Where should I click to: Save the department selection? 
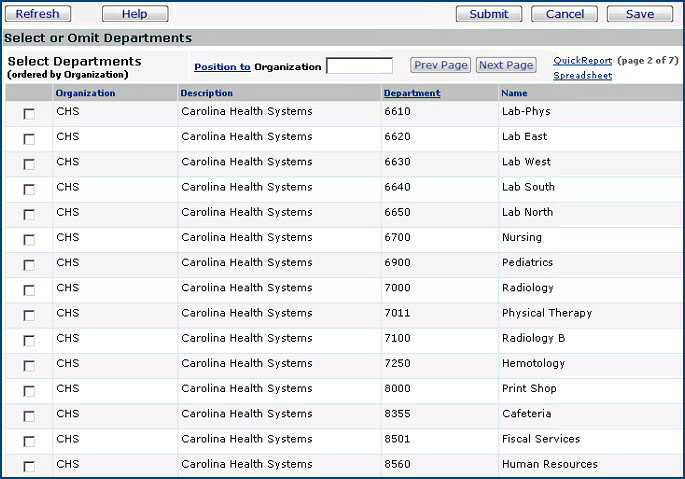(639, 14)
